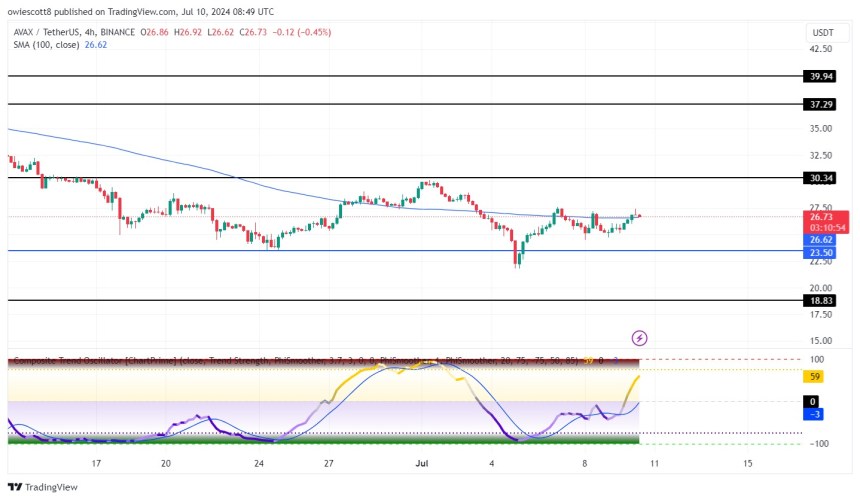The height and width of the screenshot is (500, 860).
Task: Click the oscillator value label 59
Action: (x=814, y=377)
